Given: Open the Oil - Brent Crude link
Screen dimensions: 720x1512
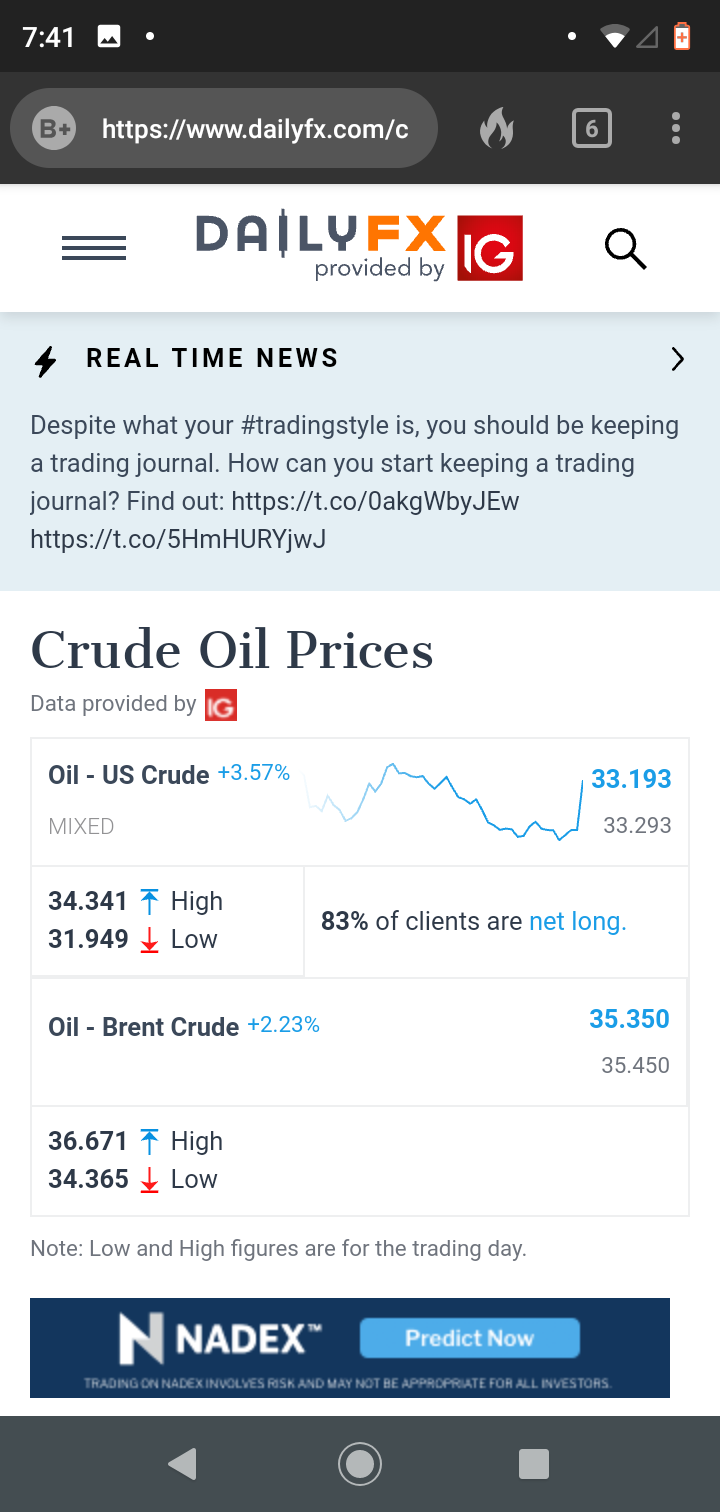Looking at the screenshot, I should coord(143,1027).
